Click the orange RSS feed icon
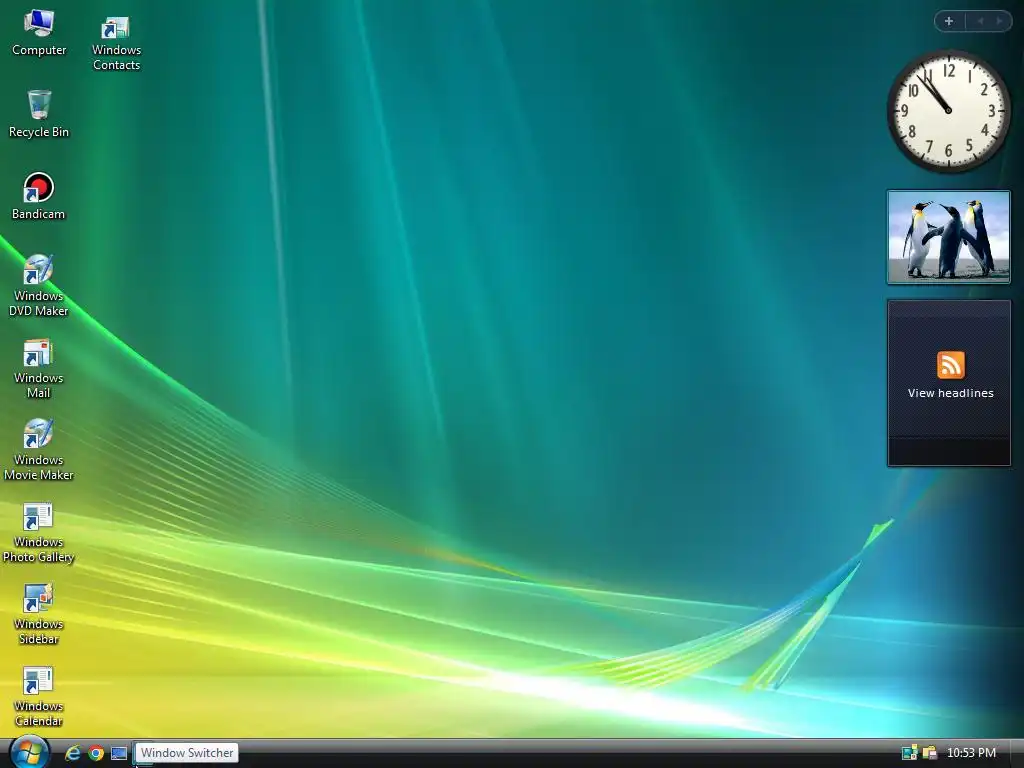This screenshot has width=1024, height=768. tap(950, 364)
